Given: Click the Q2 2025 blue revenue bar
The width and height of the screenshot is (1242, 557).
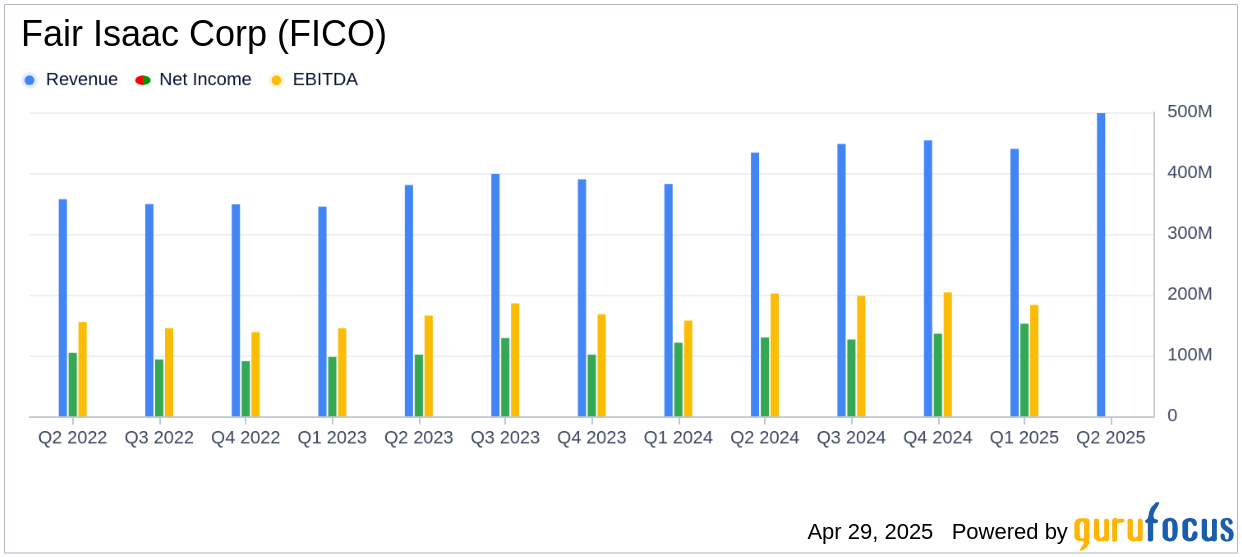Looking at the screenshot, I should pyautogui.click(x=1101, y=265).
